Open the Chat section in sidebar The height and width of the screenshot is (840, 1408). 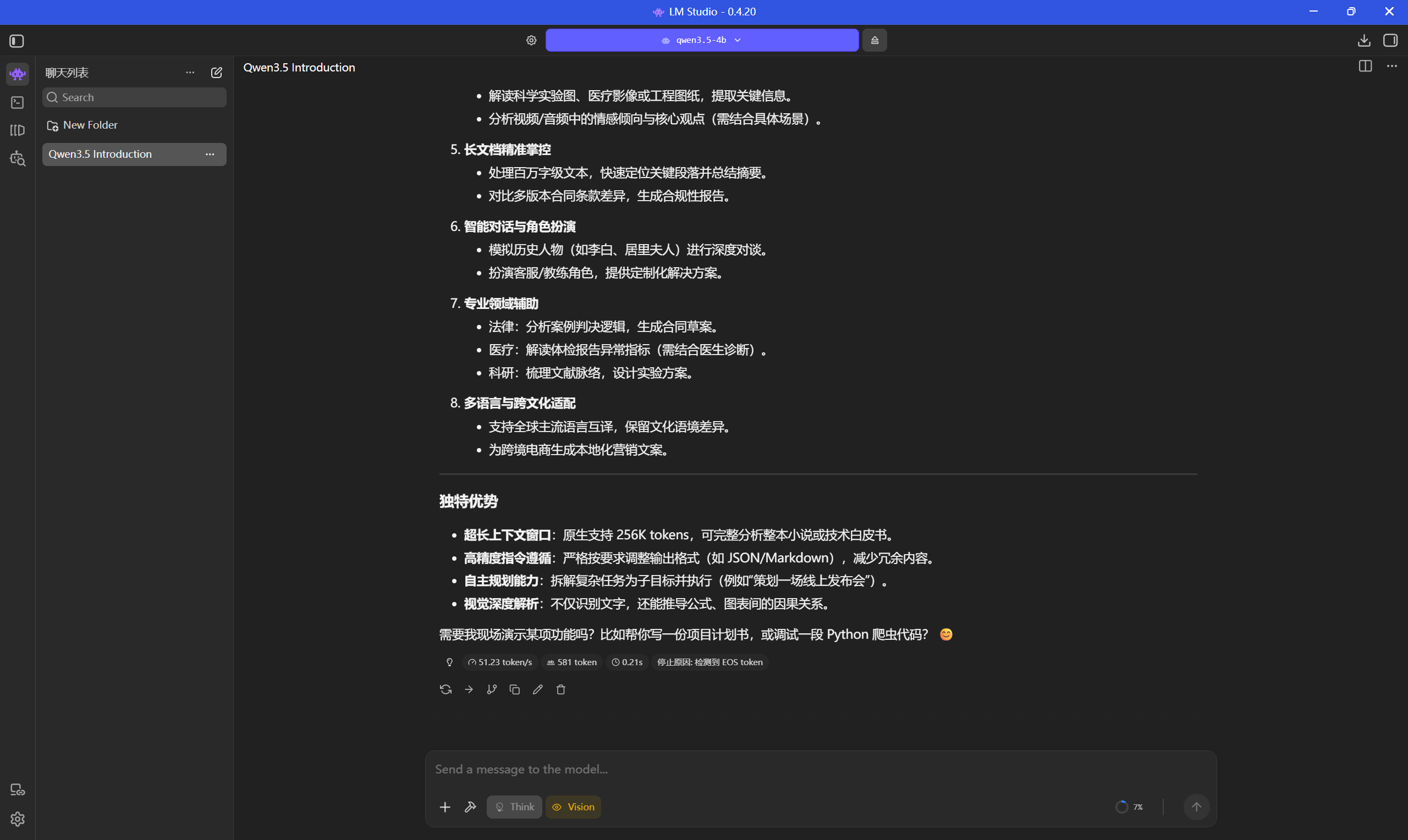point(18,74)
